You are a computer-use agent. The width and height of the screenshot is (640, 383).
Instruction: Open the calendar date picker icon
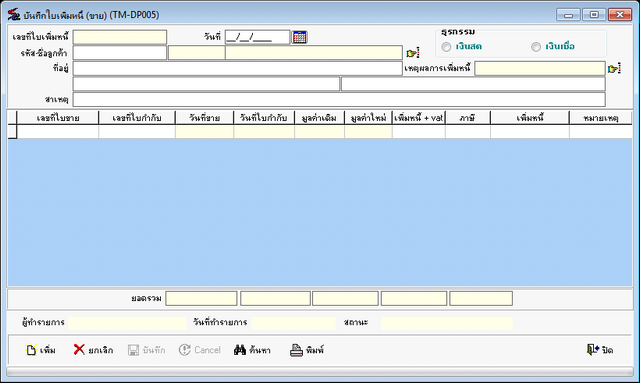[x=300, y=37]
